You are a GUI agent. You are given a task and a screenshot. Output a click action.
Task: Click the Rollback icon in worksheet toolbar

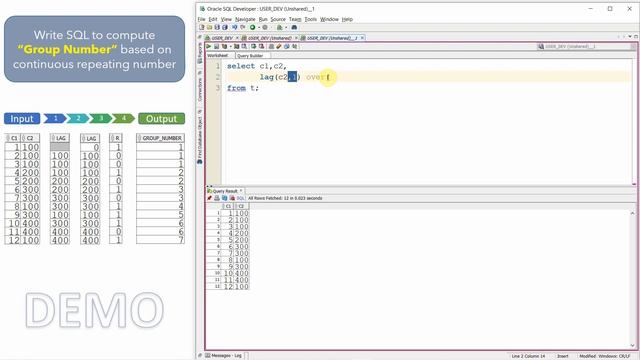262,47
